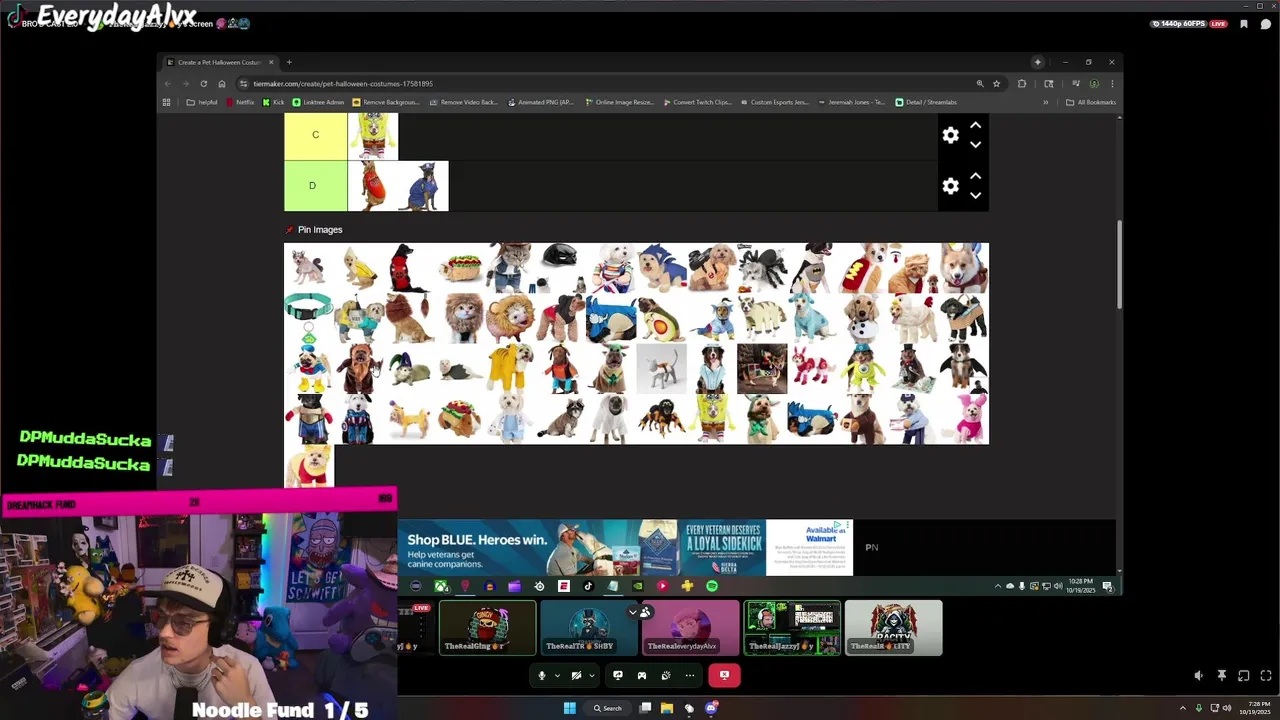Image resolution: width=1280 pixels, height=720 pixels.
Task: Open activities controller icon in call
Action: pyautogui.click(x=642, y=675)
